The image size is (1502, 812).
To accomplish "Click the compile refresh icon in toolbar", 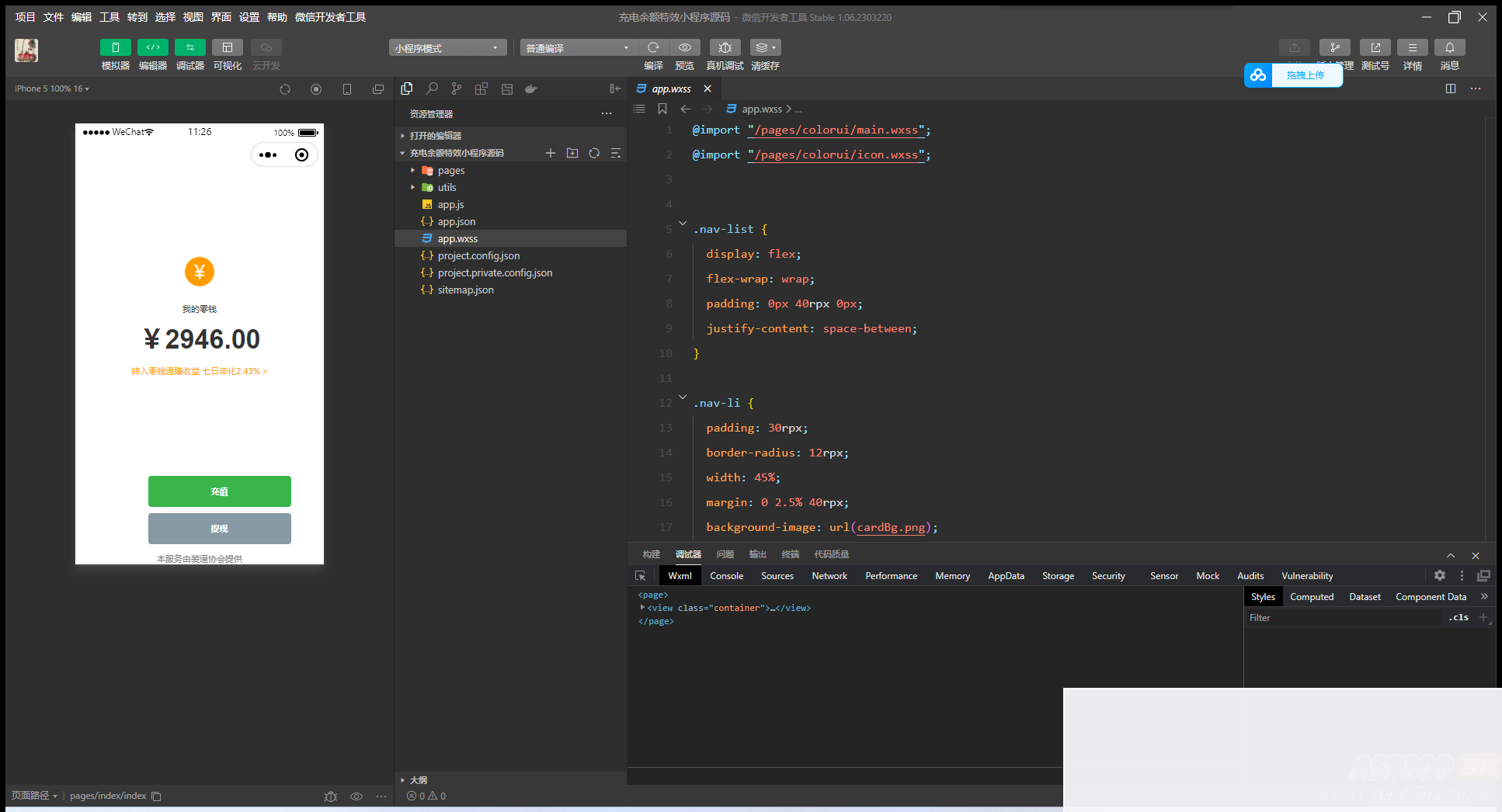I will click(653, 48).
